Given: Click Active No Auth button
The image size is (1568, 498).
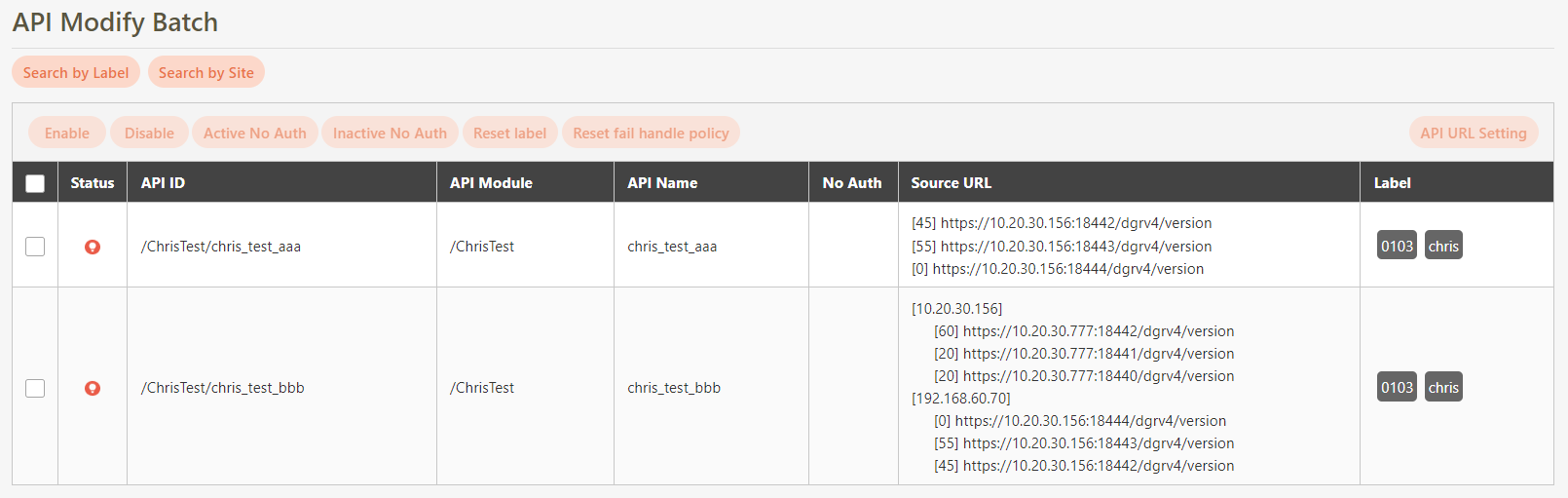Looking at the screenshot, I should pyautogui.click(x=254, y=133).
